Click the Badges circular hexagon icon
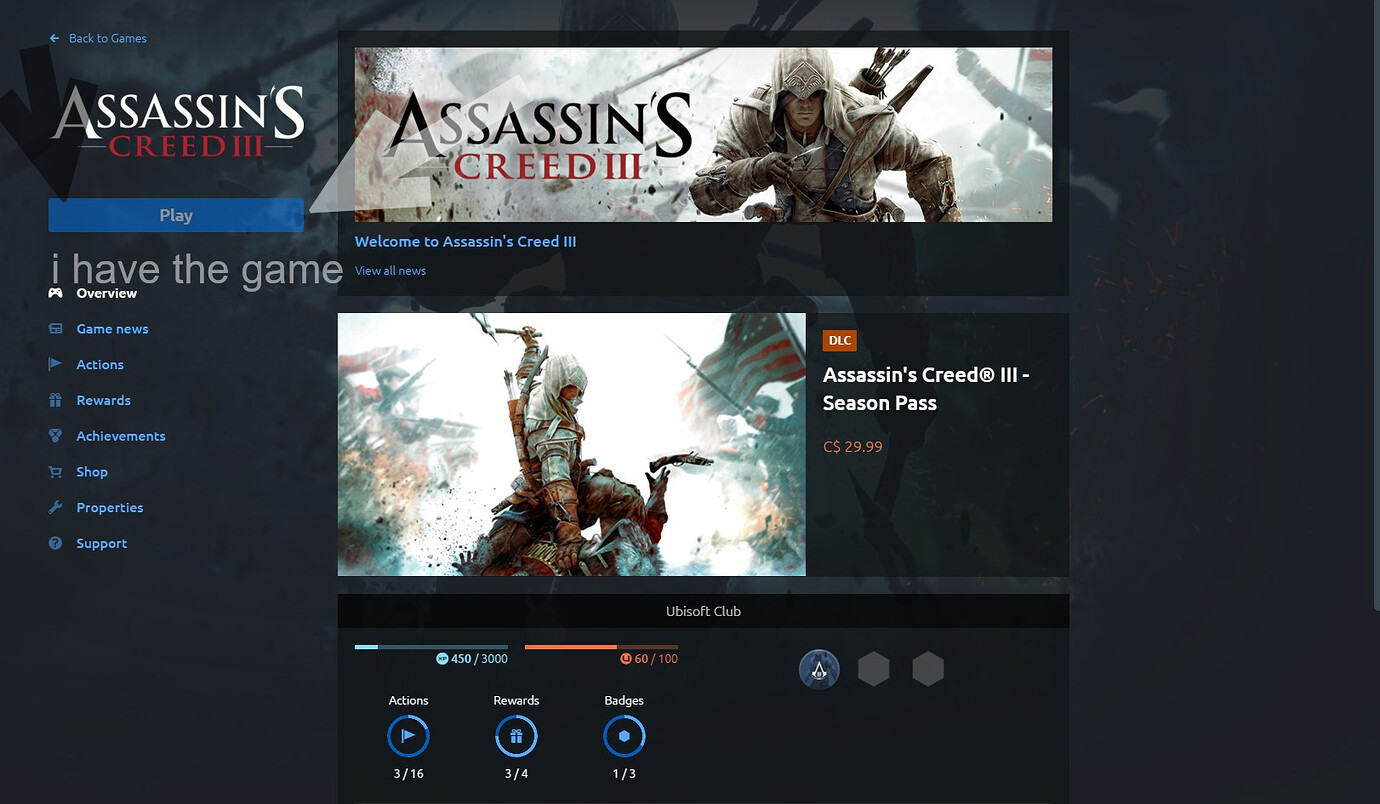Image resolution: width=1380 pixels, height=804 pixels. click(624, 737)
